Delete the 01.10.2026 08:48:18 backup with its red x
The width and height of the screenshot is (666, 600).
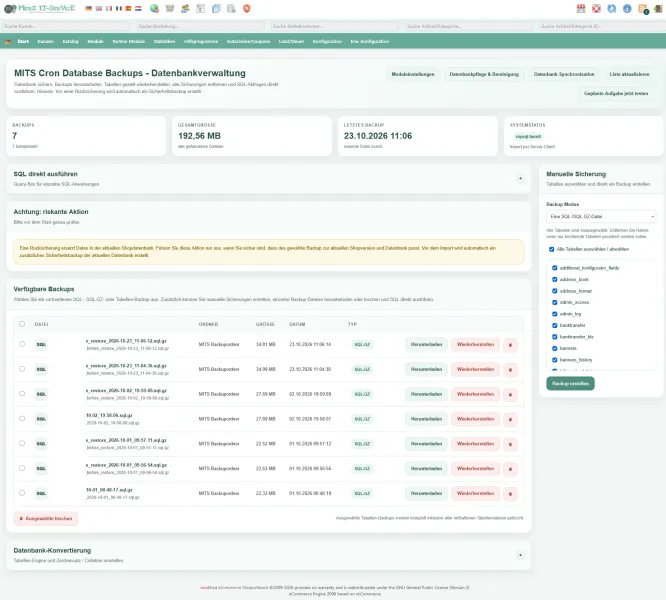510,494
